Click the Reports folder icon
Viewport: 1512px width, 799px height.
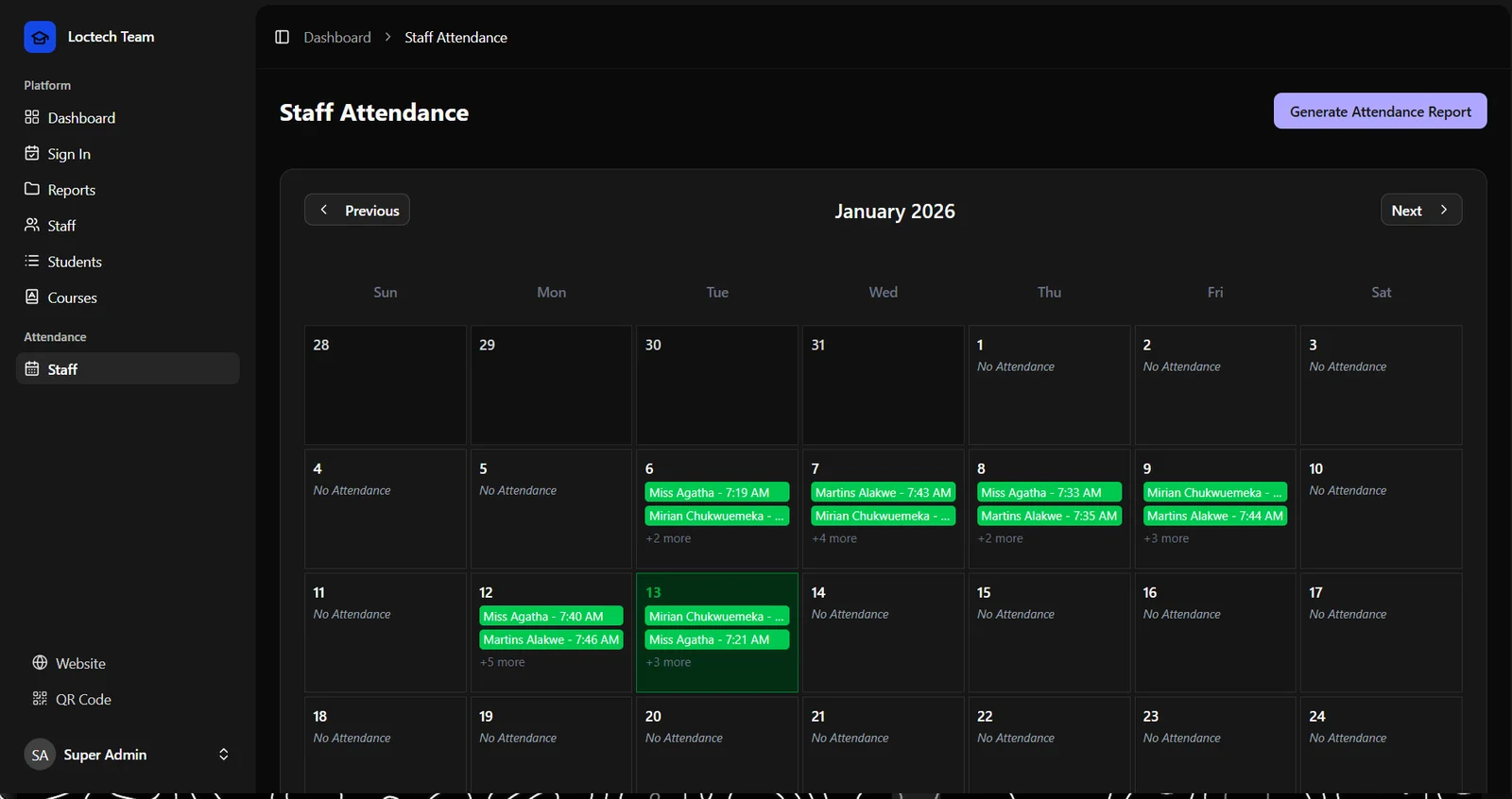[32, 189]
